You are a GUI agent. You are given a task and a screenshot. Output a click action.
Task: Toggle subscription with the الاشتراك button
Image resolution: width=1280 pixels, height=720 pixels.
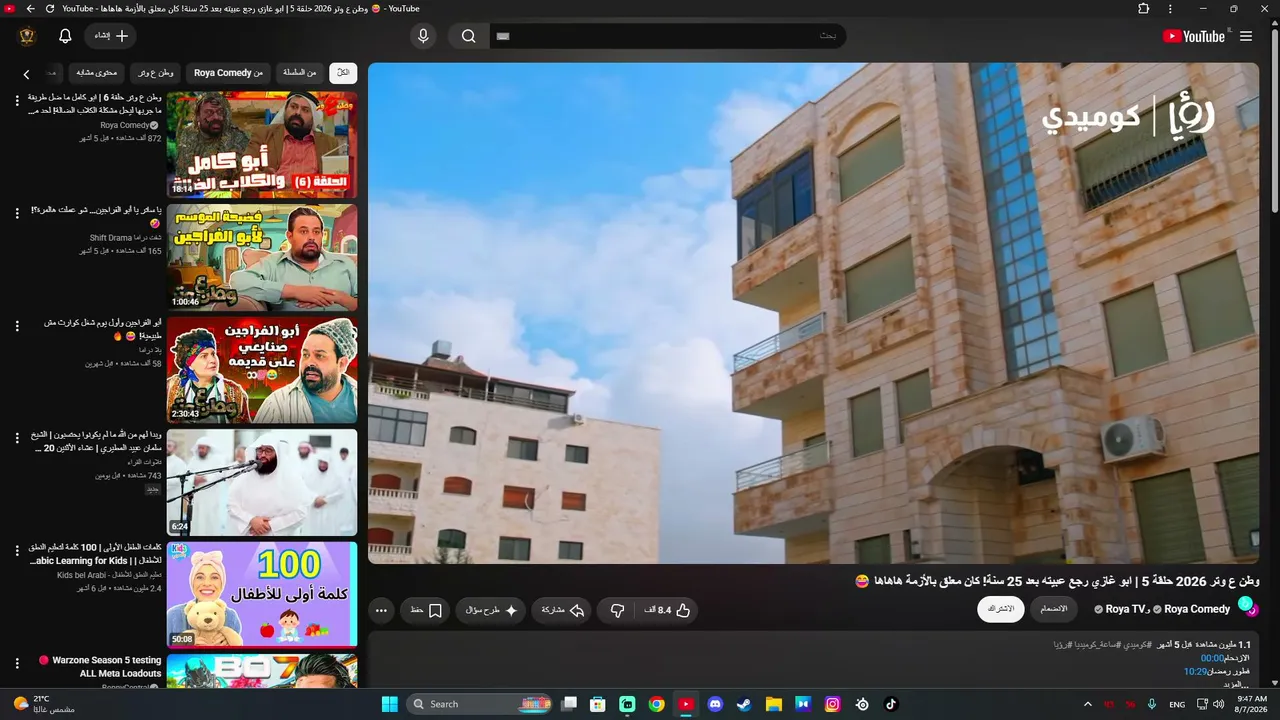(1001, 609)
